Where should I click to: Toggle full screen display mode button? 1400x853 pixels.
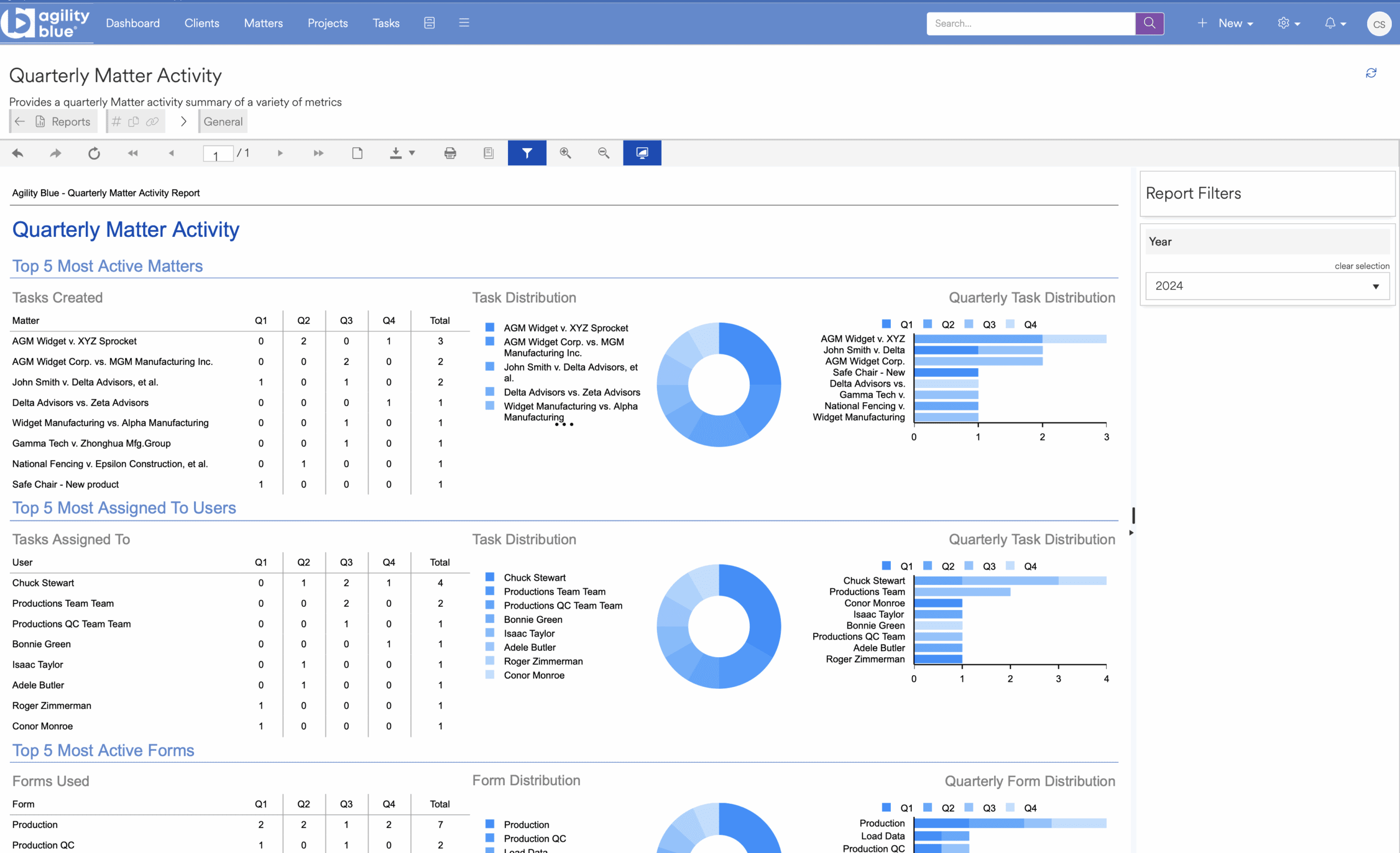[x=642, y=153]
